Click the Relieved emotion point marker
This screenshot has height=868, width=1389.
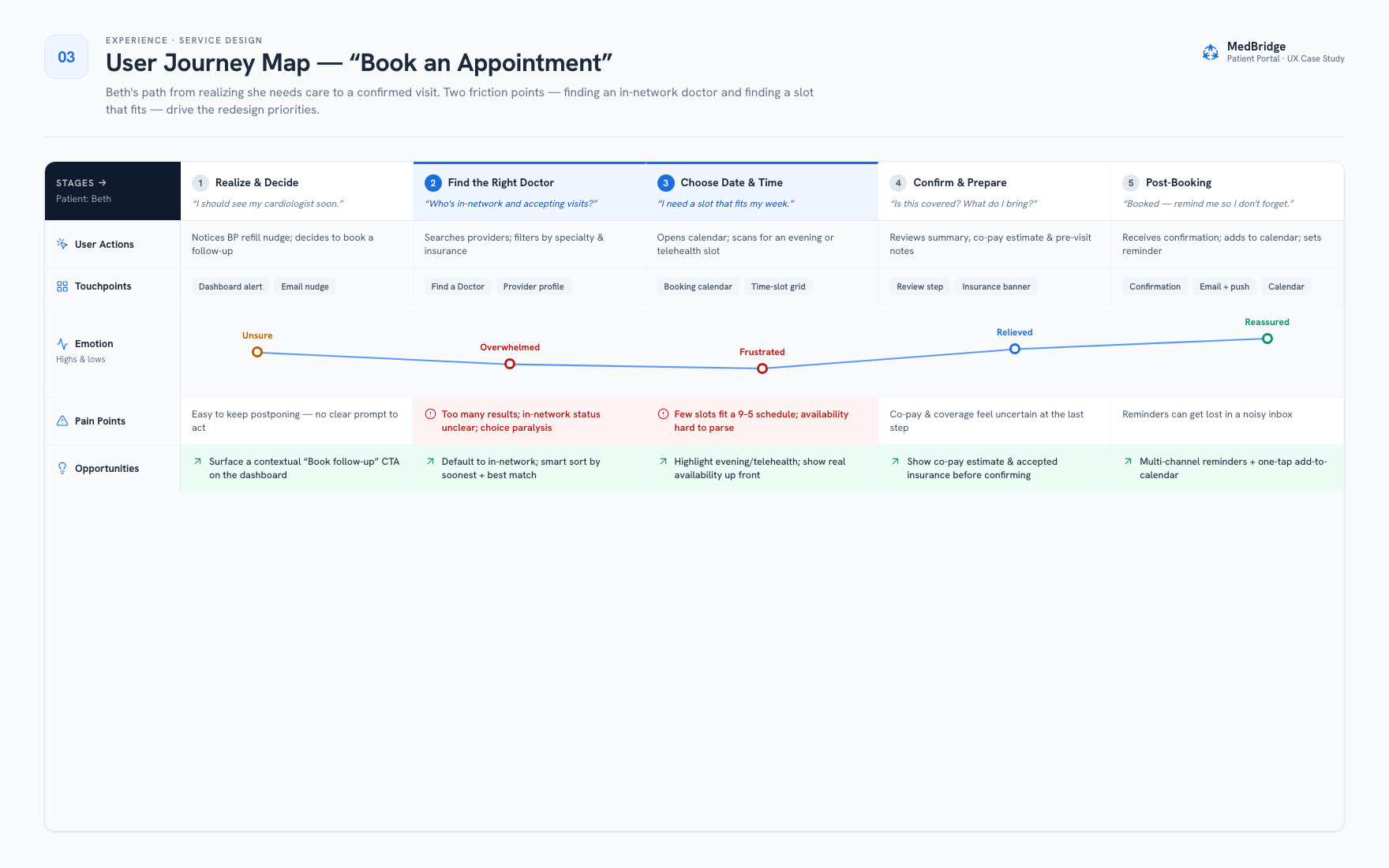click(x=1015, y=349)
